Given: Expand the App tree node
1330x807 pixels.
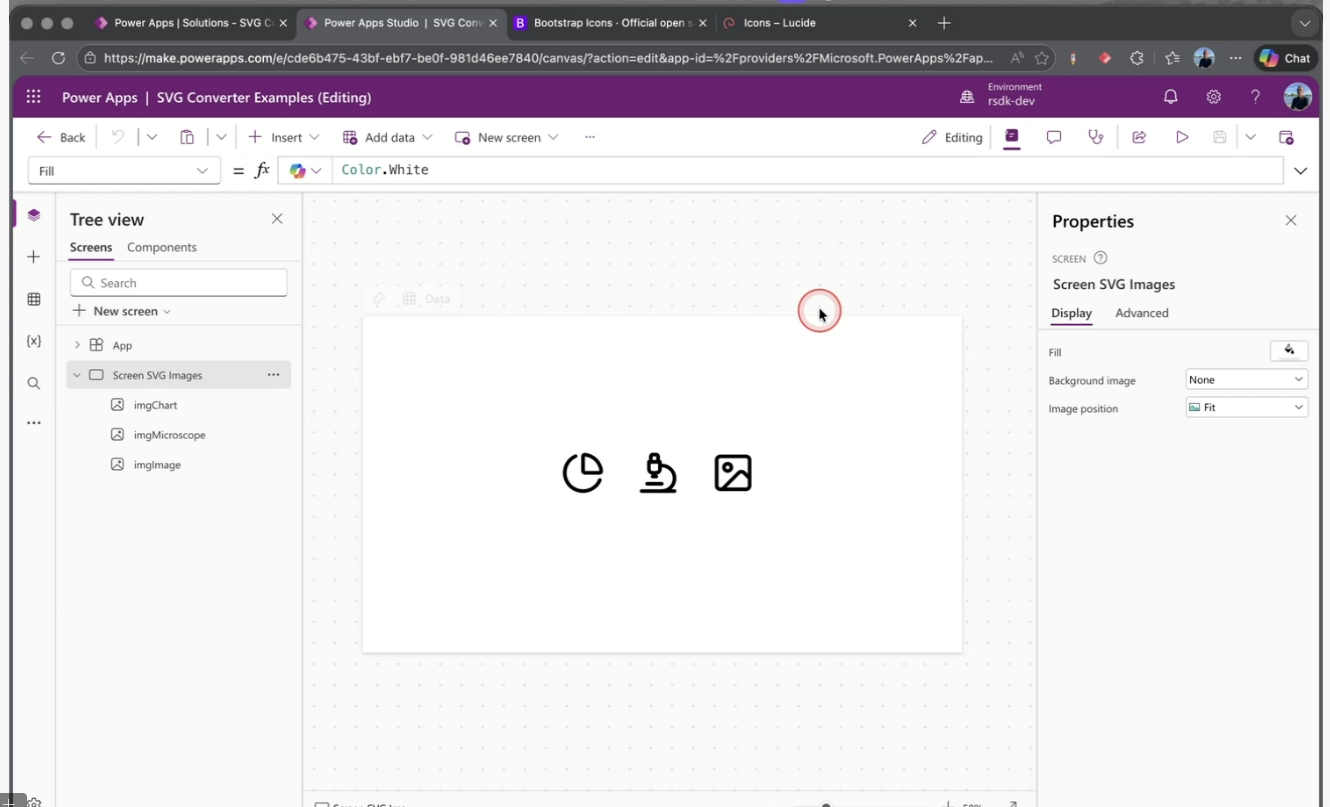Looking at the screenshot, I should click(77, 345).
